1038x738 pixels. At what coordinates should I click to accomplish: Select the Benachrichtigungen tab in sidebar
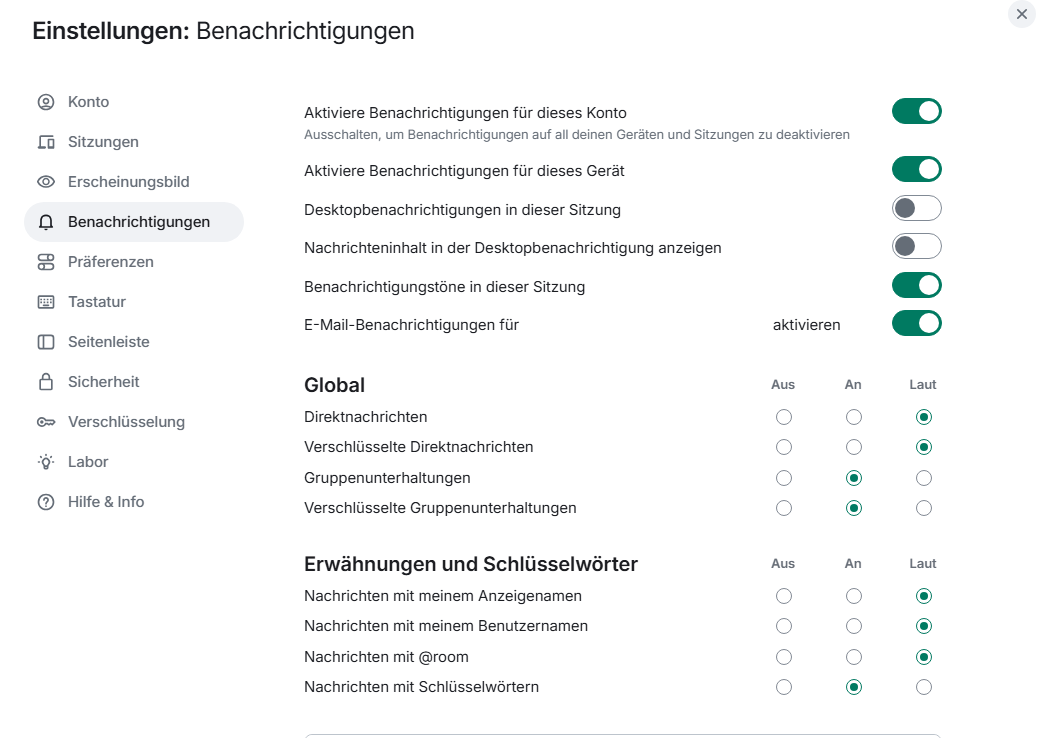[x=134, y=222]
